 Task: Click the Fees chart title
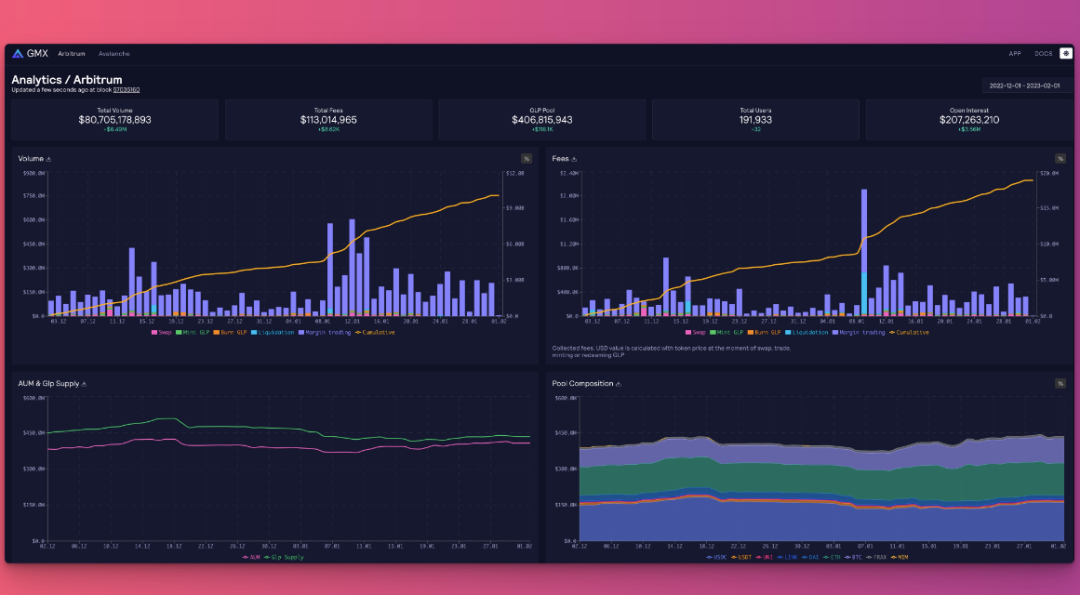click(x=560, y=159)
